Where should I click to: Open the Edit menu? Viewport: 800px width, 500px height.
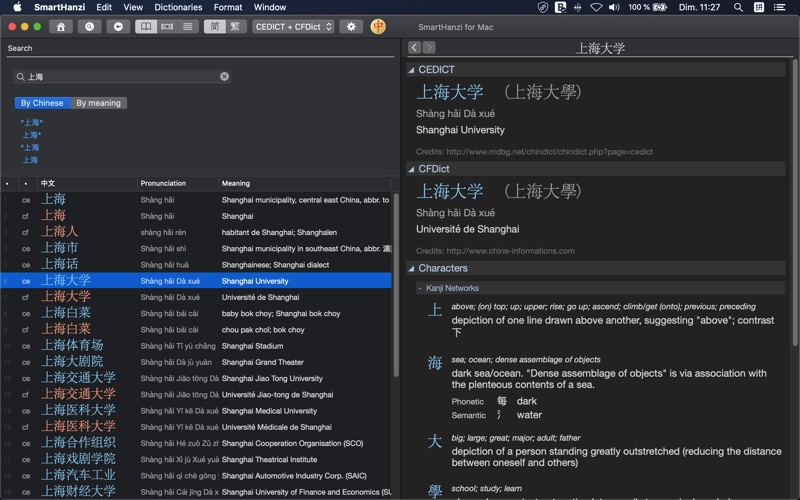coord(104,7)
